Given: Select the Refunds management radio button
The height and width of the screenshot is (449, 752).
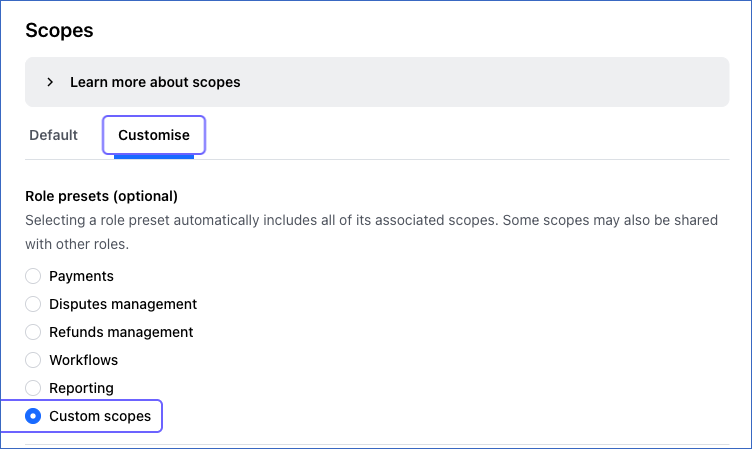Looking at the screenshot, I should (x=33, y=332).
